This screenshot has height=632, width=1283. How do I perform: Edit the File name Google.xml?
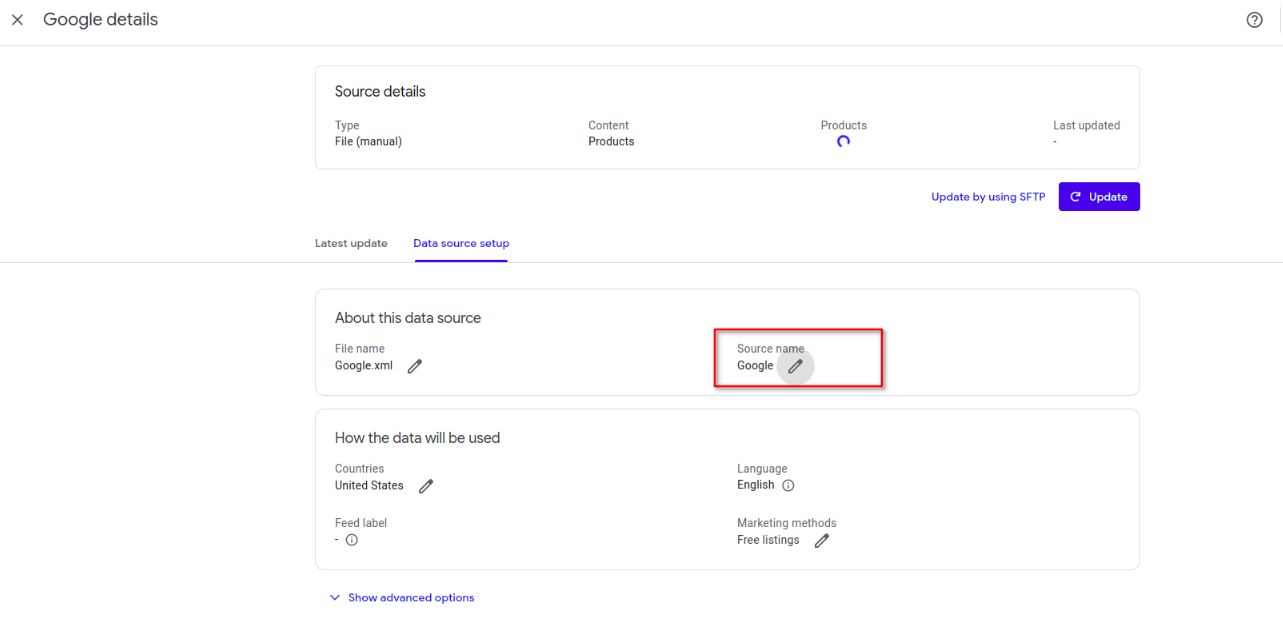tap(415, 366)
